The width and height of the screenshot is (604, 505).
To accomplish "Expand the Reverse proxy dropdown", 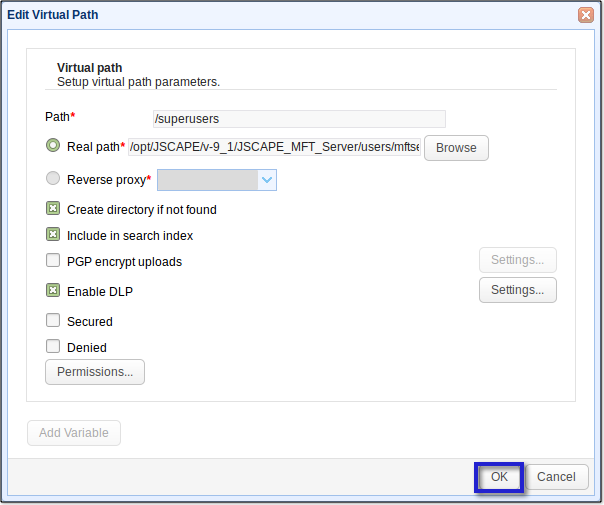I will tap(267, 180).
